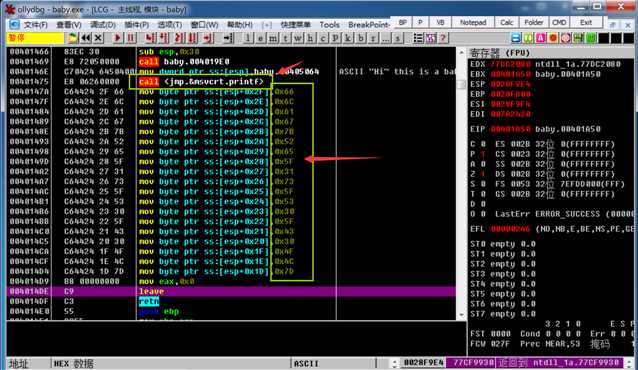Open the BreakPoint menu
The height and width of the screenshot is (370, 638).
point(369,25)
